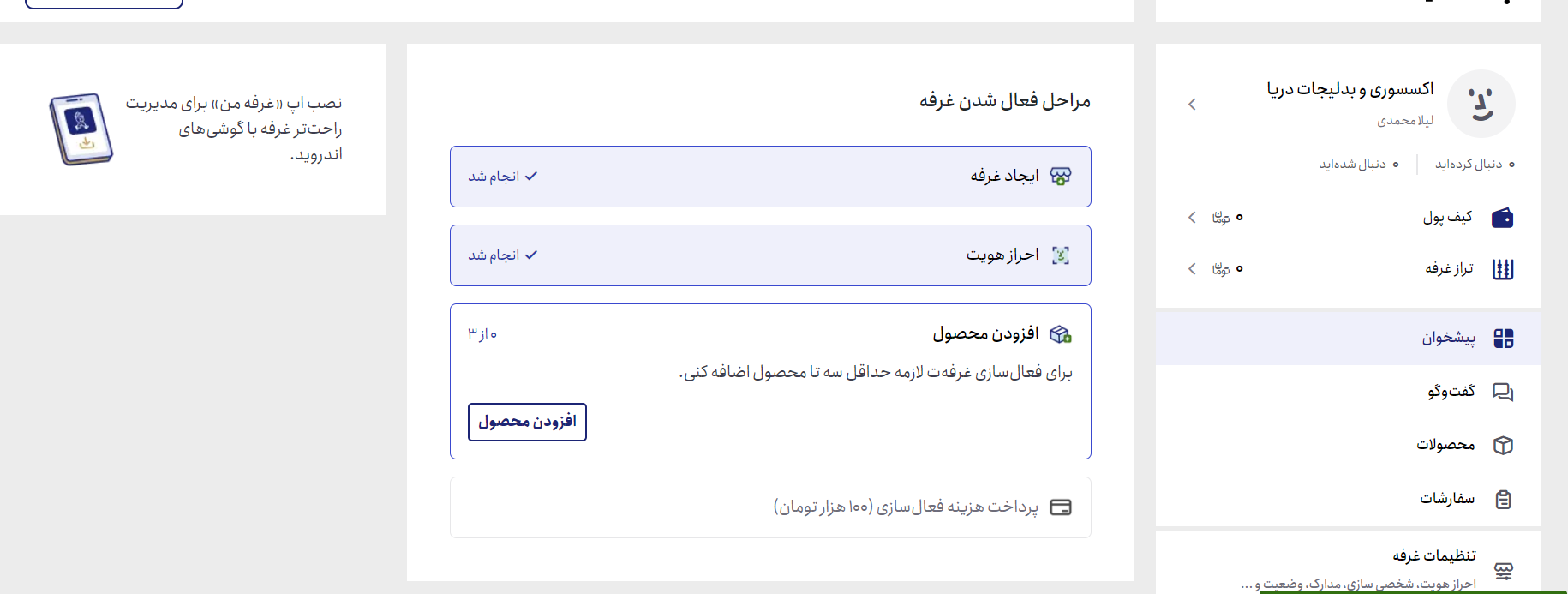Image resolution: width=1568 pixels, height=594 pixels.
Task: Click the abacus icon for تراز غرفه
Action: (x=1503, y=269)
